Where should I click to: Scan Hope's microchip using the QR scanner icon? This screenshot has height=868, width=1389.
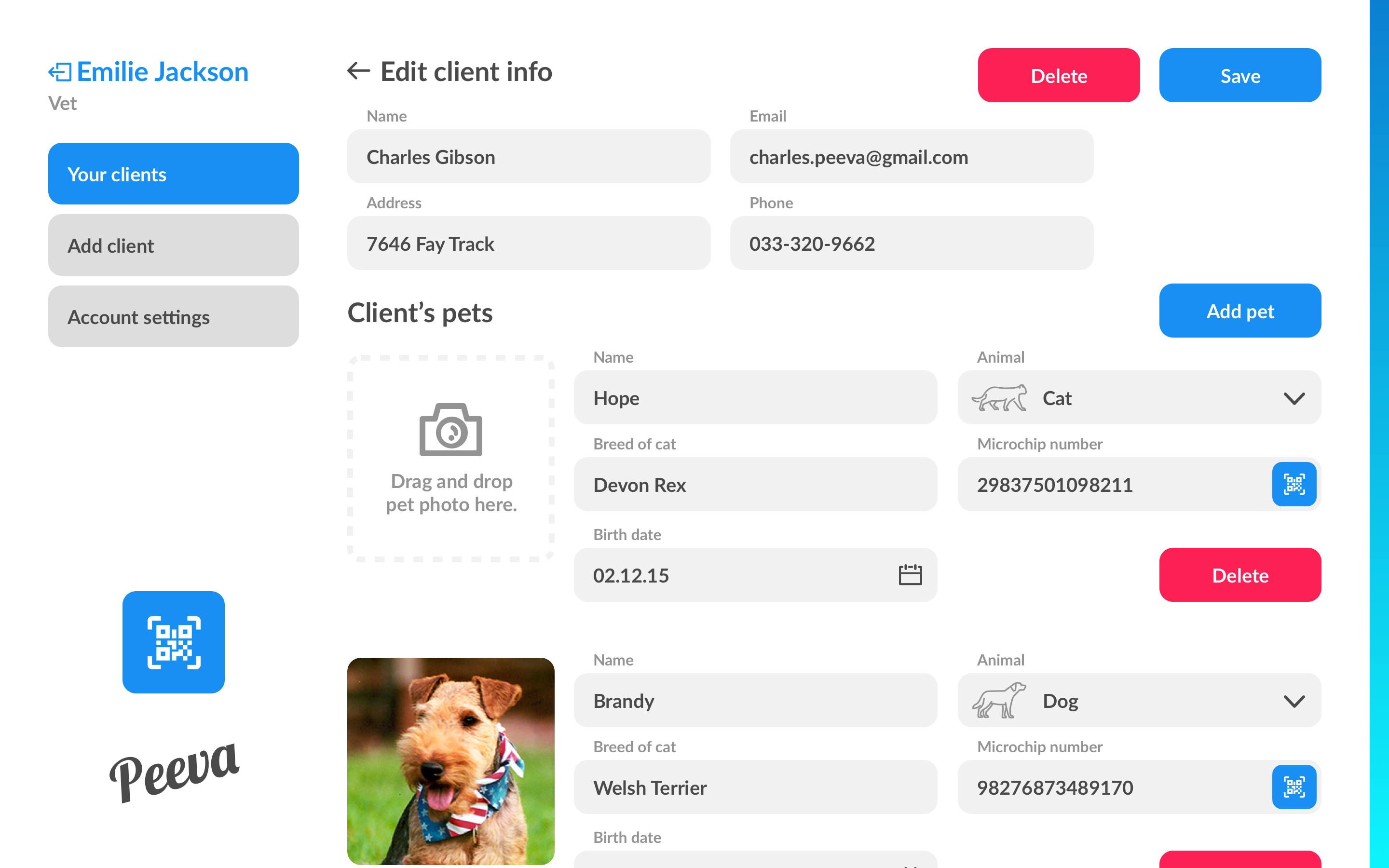pyautogui.click(x=1294, y=485)
